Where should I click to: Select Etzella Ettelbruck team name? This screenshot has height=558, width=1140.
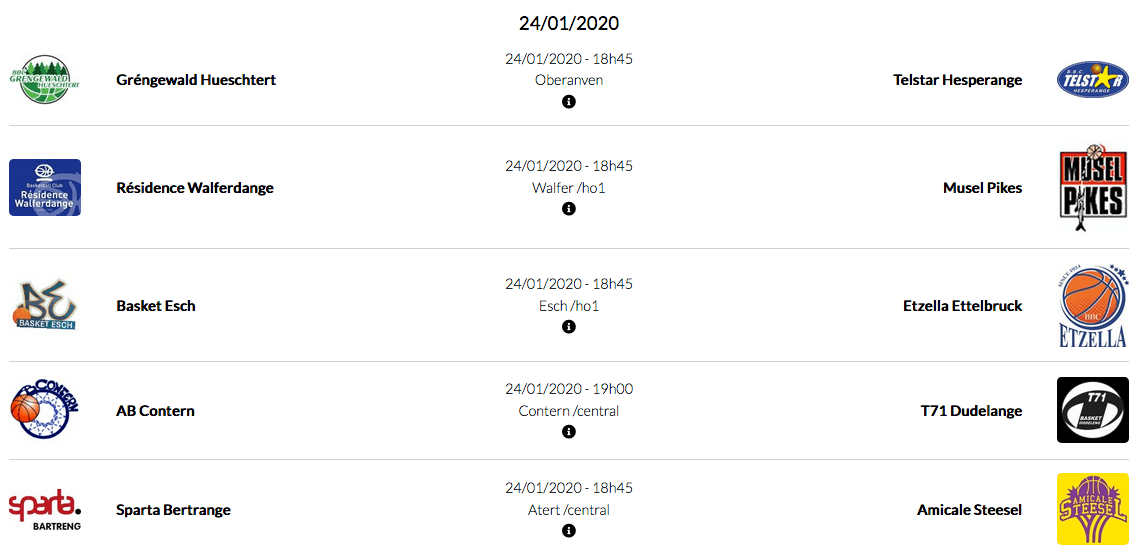pos(962,306)
